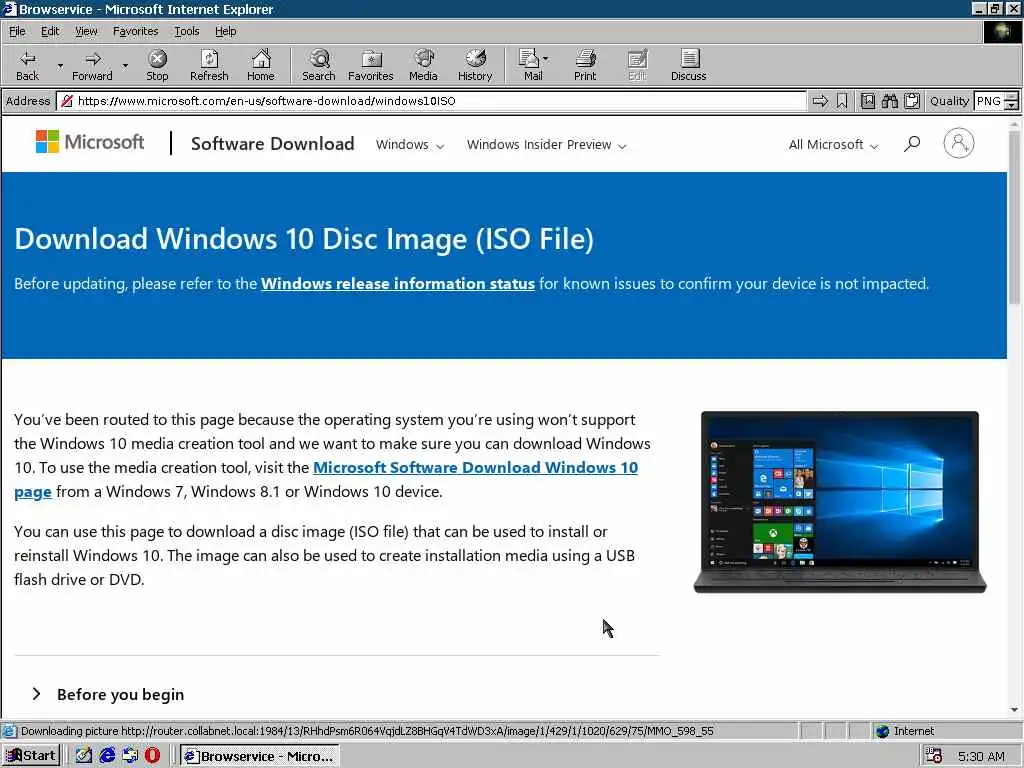Viewport: 1024px width, 768px height.
Task: Click the taskbar clock showing 5:30 AM
Action: (981, 756)
